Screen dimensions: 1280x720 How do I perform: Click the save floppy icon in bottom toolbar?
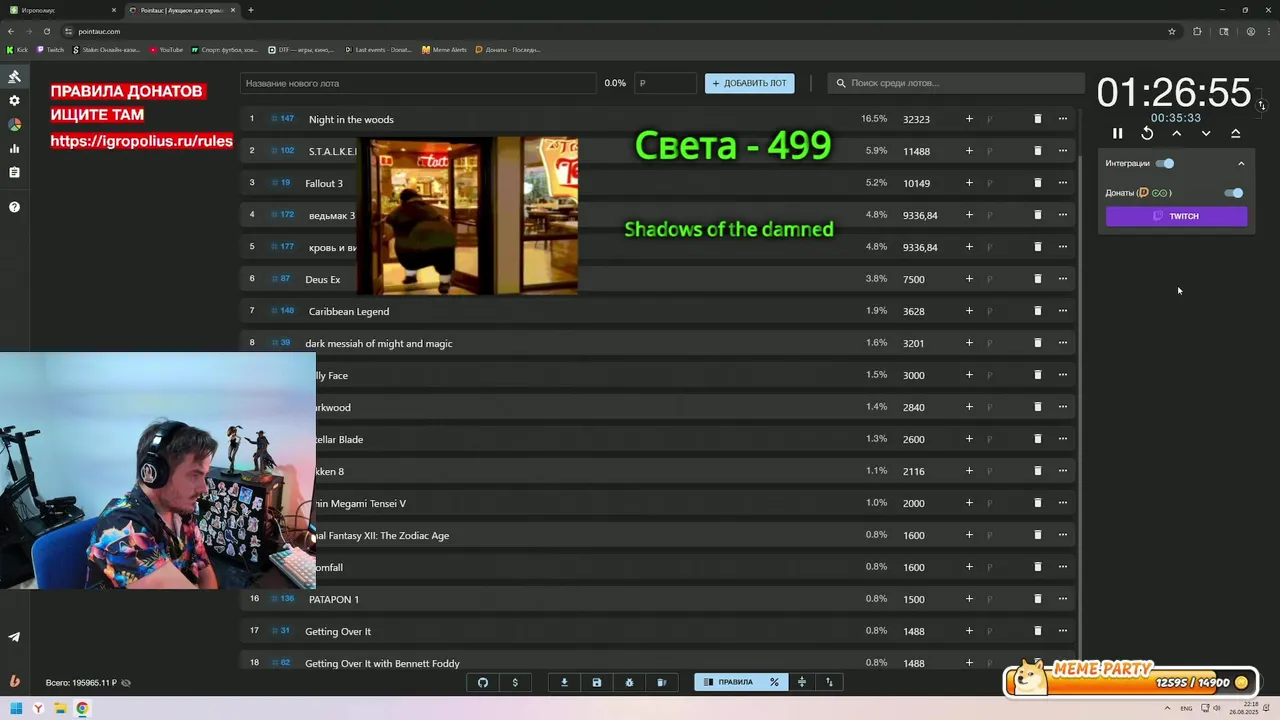coord(597,682)
